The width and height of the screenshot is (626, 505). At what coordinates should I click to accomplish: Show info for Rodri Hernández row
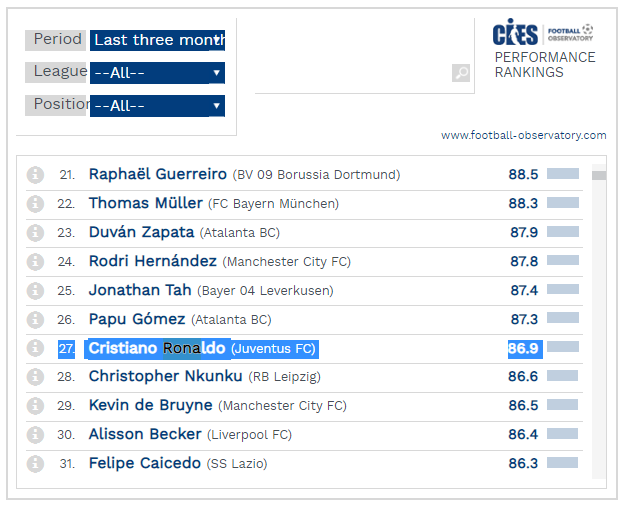pyautogui.click(x=35, y=262)
